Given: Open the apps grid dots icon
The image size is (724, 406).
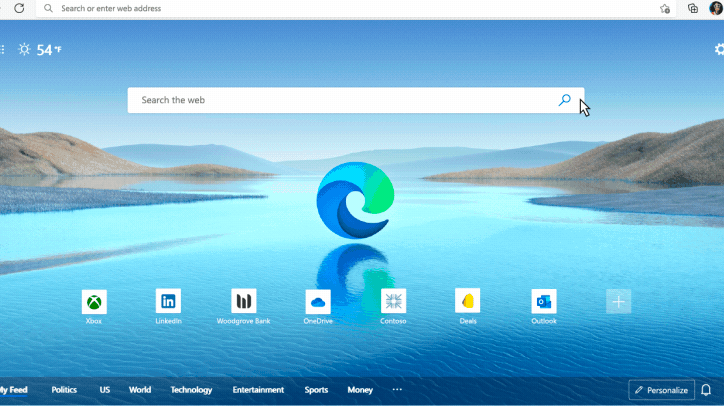Looking at the screenshot, I should pyautogui.click(x=3, y=49).
